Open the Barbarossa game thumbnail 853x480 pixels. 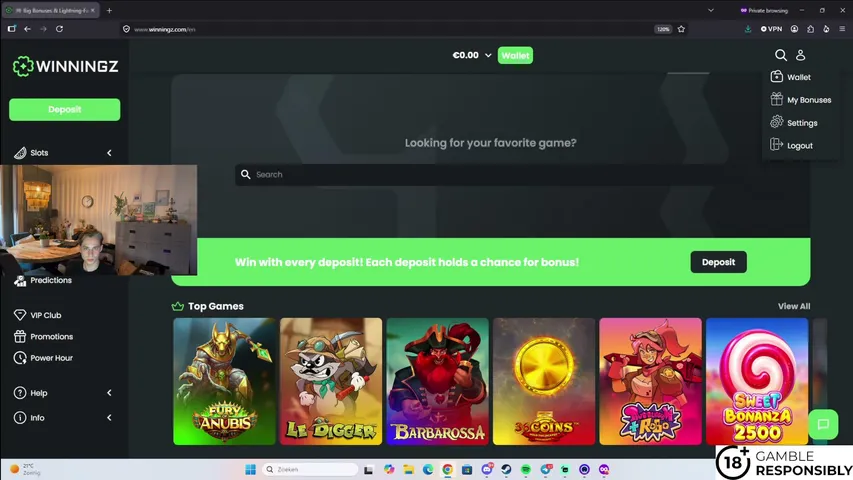[437, 381]
